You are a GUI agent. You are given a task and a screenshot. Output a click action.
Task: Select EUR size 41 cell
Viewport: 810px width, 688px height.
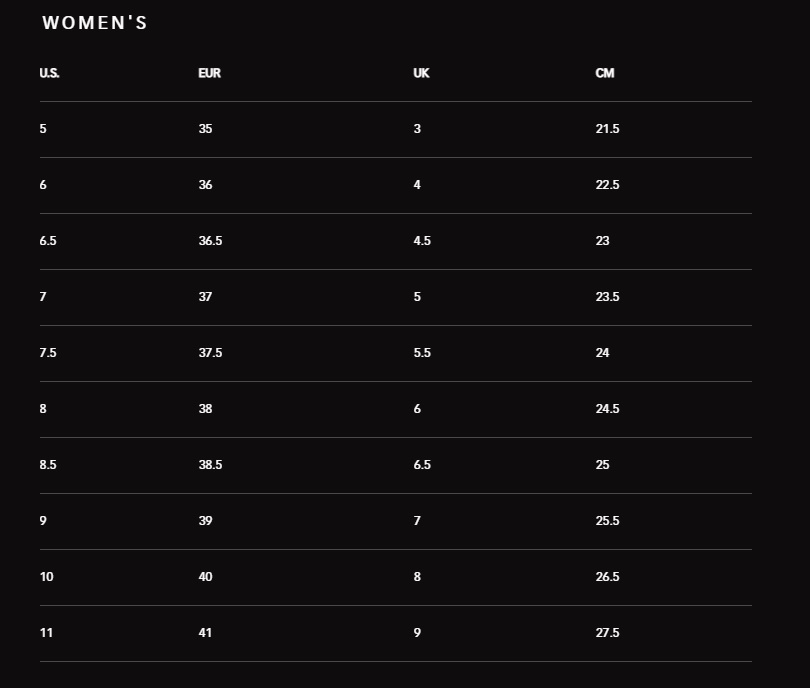tap(205, 633)
